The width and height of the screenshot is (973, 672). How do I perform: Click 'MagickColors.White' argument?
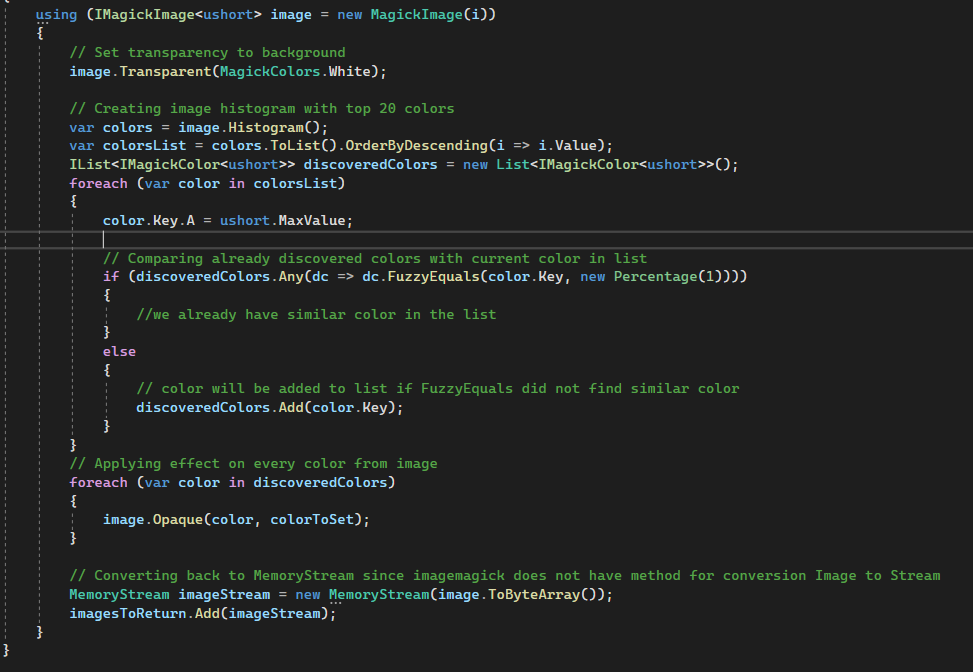(295, 71)
